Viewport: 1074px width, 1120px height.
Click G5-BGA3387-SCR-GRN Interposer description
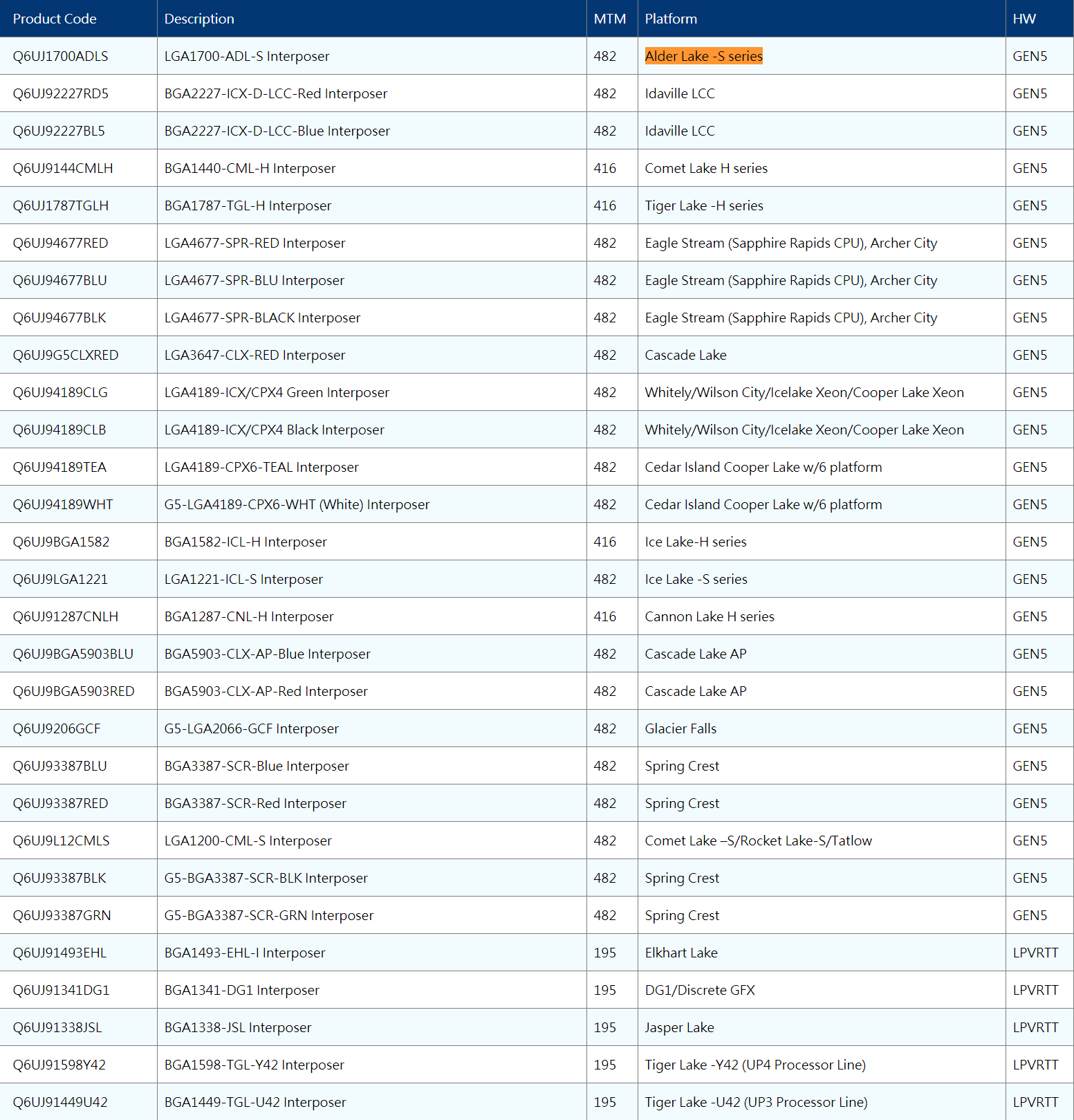coord(268,915)
